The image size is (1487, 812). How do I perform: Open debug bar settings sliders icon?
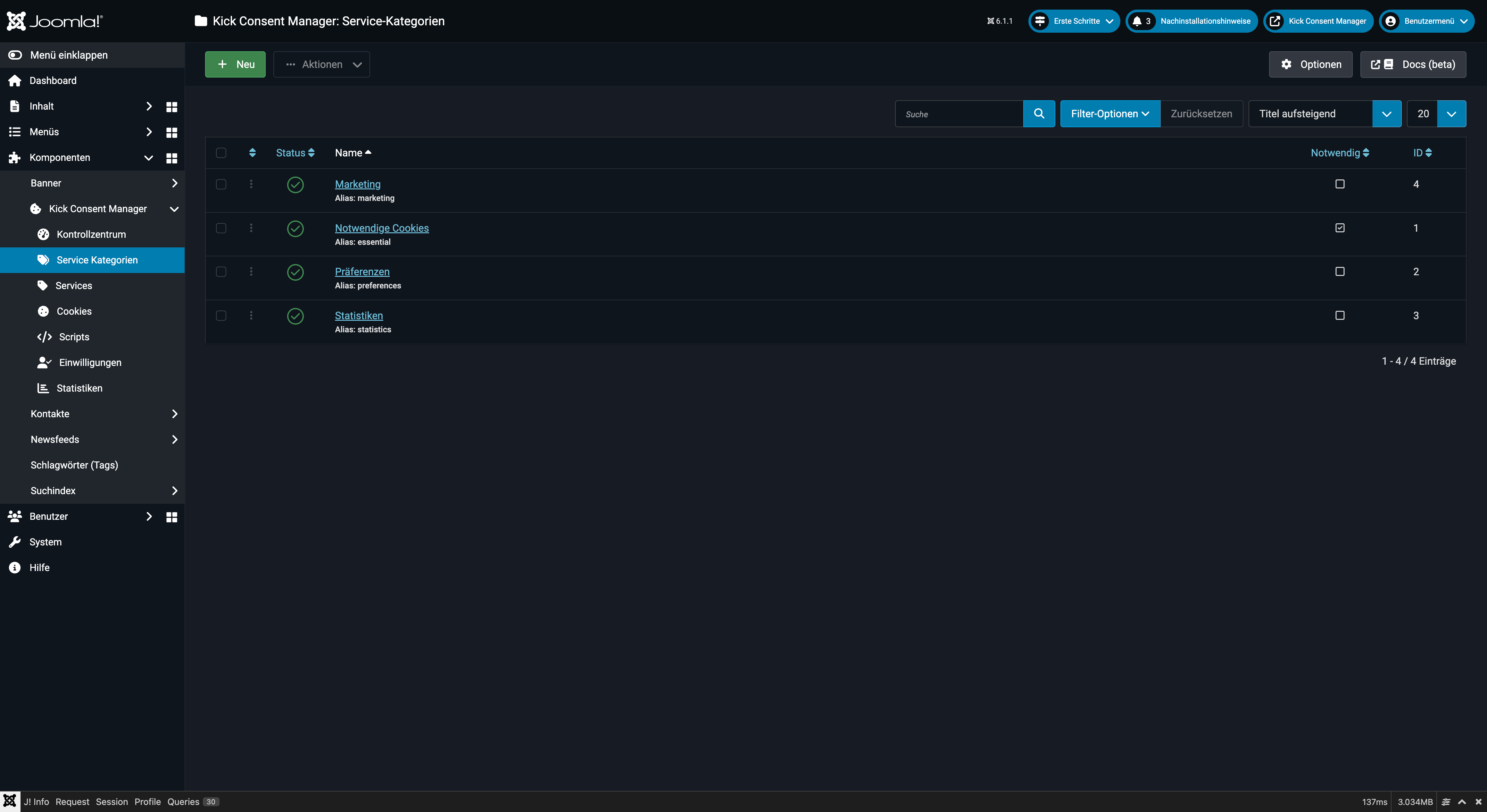click(x=1446, y=802)
